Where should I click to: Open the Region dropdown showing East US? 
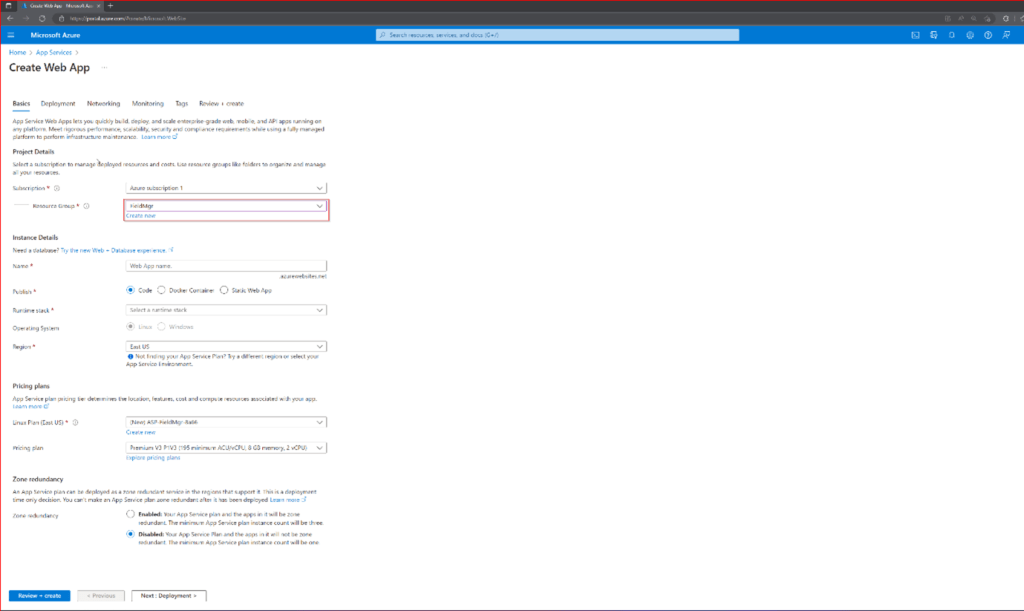pos(226,347)
